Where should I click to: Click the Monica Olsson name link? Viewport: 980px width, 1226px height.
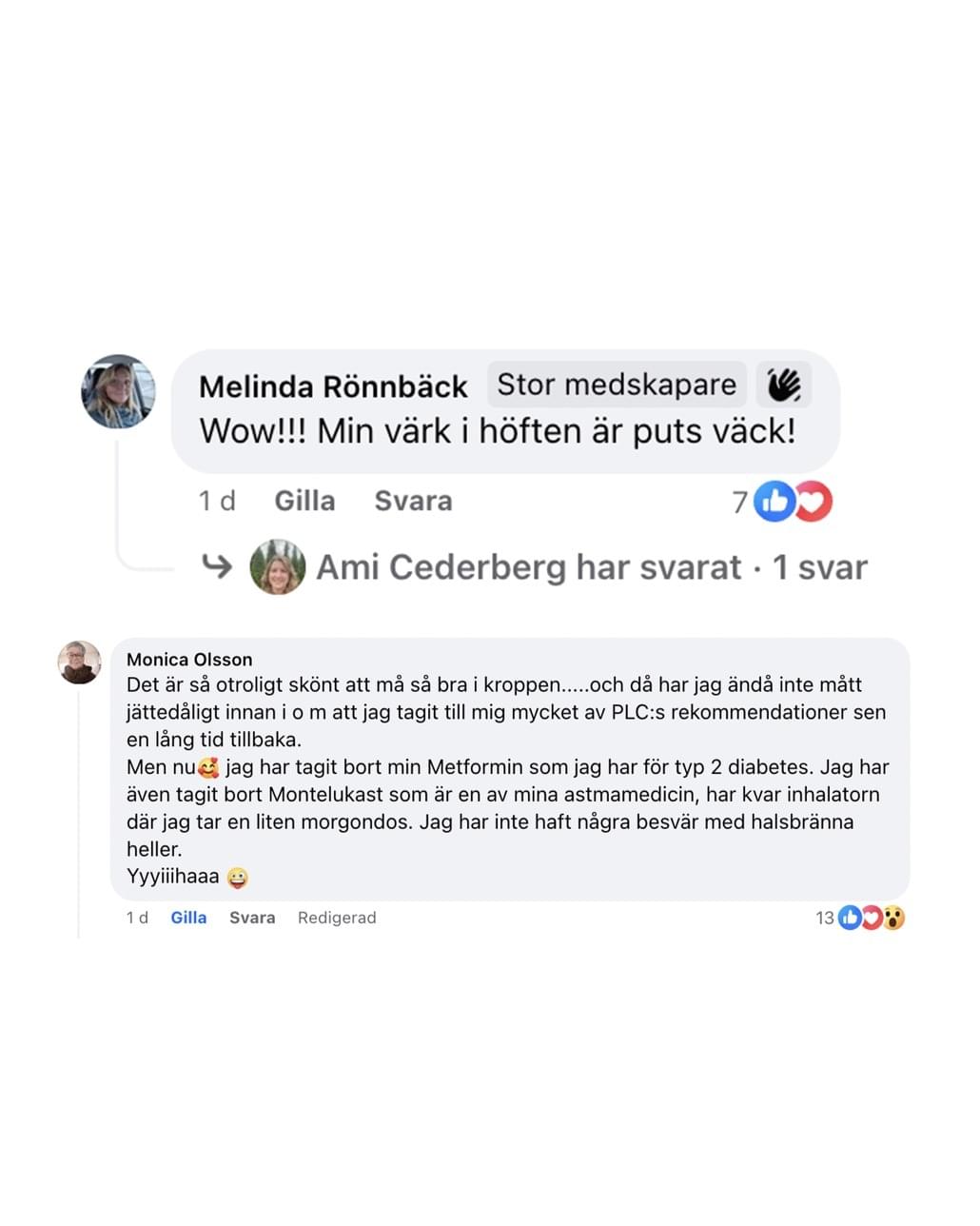tap(189, 659)
